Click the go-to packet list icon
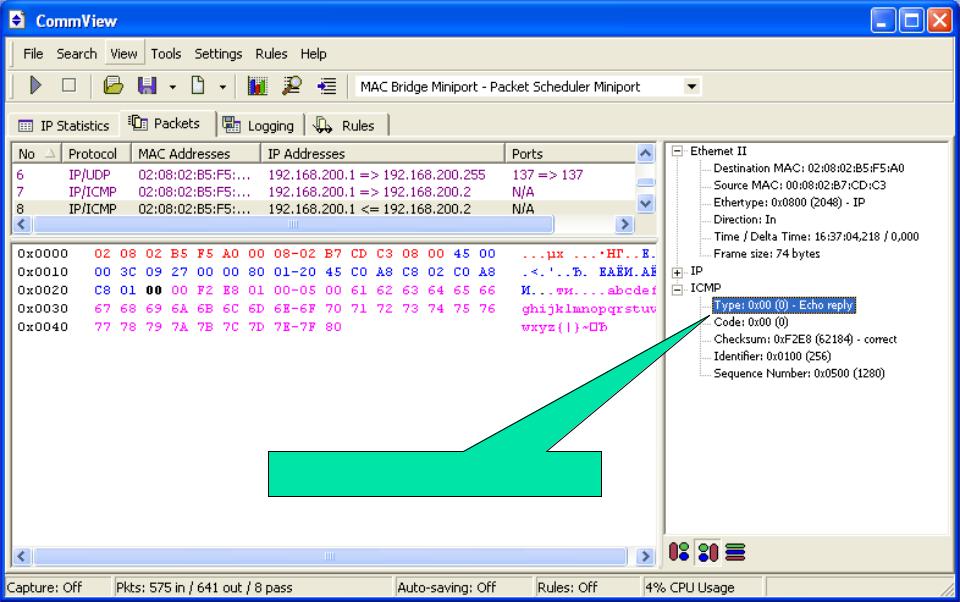 click(327, 86)
